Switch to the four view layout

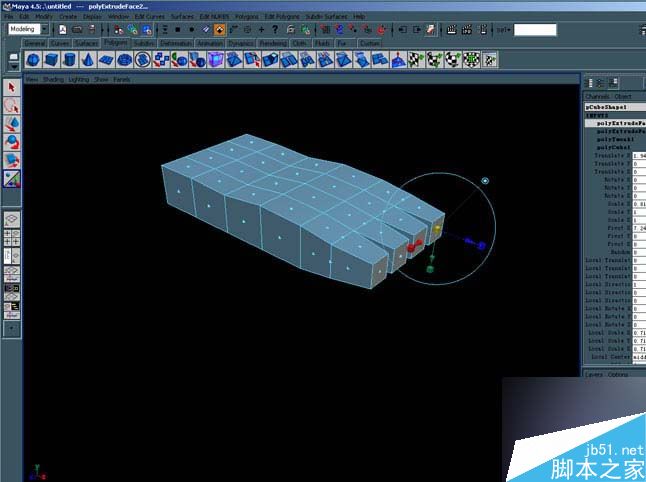12,238
